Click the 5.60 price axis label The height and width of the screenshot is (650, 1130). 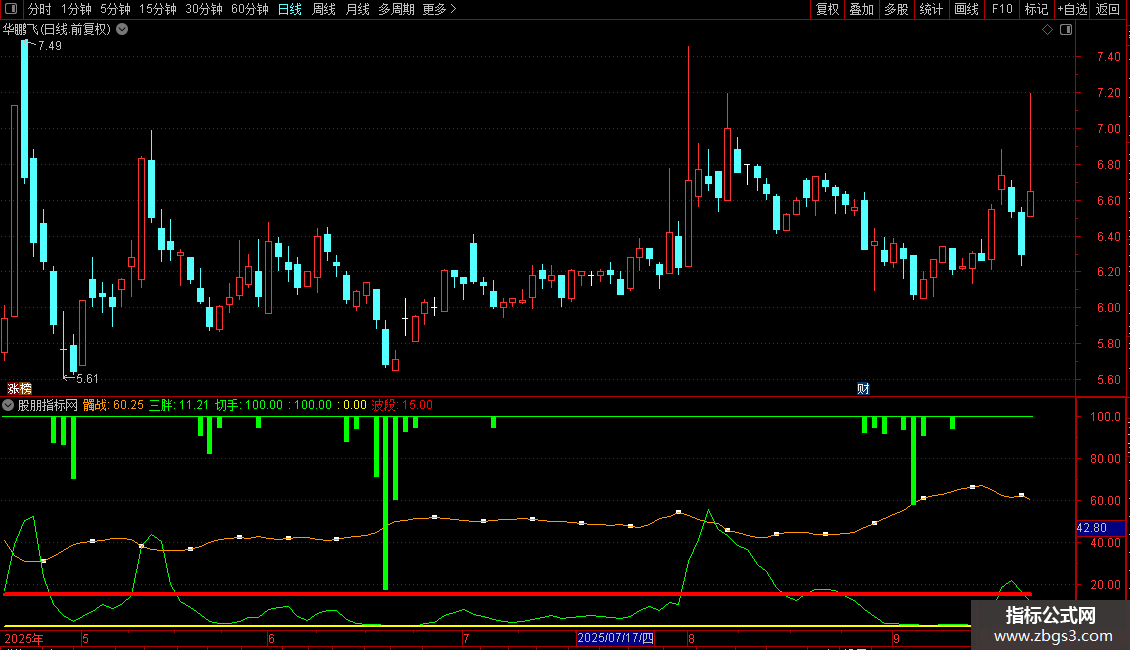click(1108, 380)
